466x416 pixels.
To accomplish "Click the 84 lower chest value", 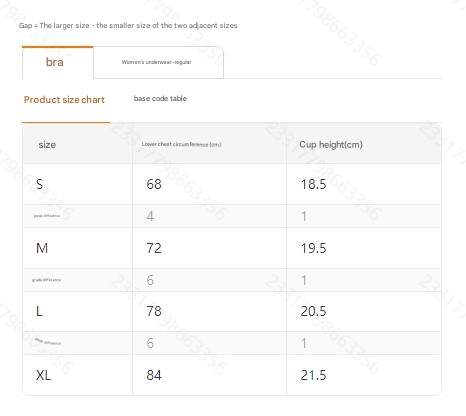I will [x=154, y=375].
